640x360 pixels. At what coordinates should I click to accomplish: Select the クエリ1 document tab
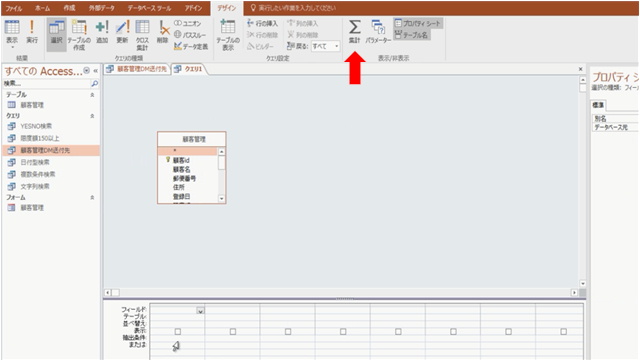tap(189, 69)
